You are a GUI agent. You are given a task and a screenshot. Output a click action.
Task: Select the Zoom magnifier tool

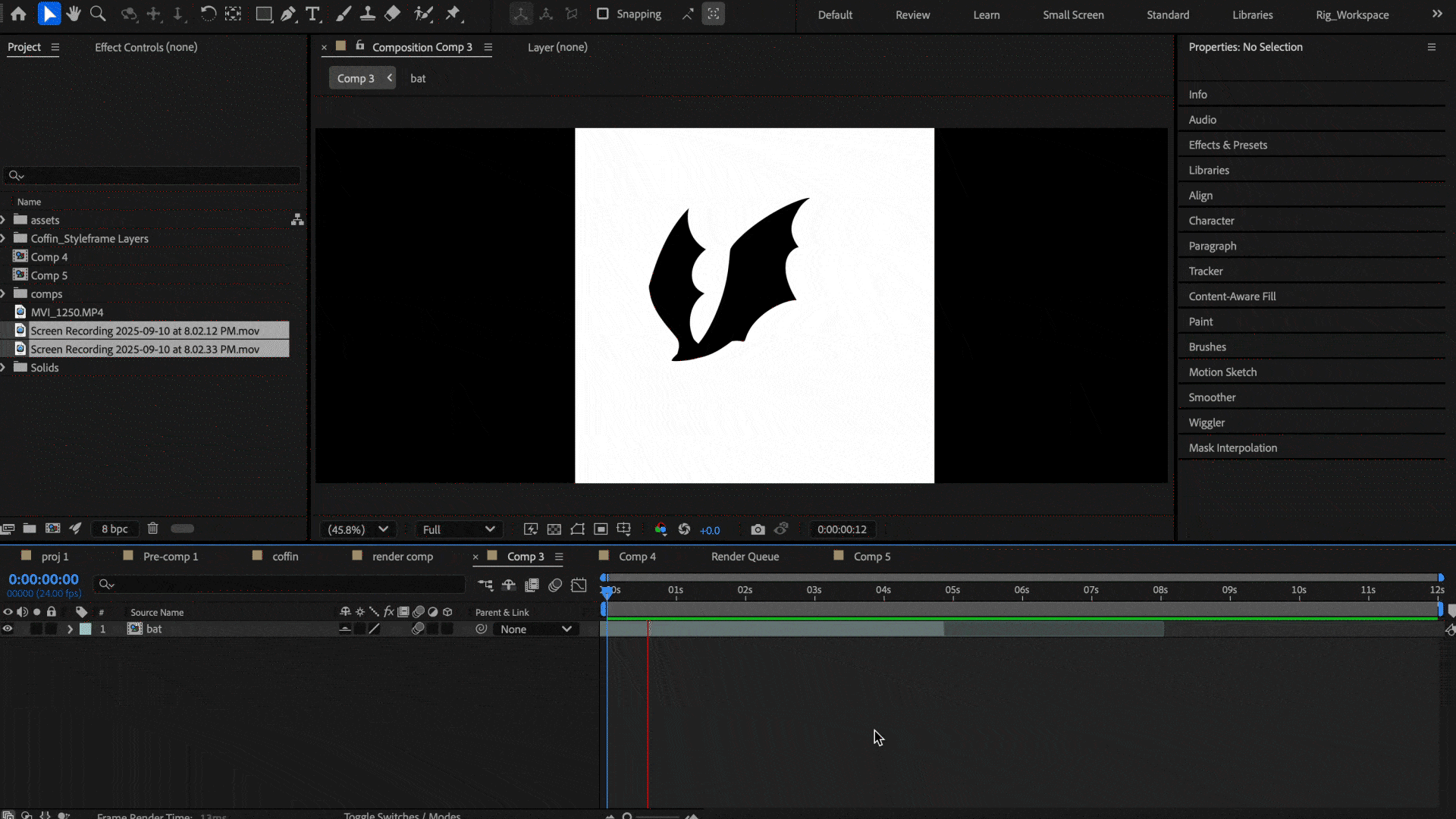[98, 14]
